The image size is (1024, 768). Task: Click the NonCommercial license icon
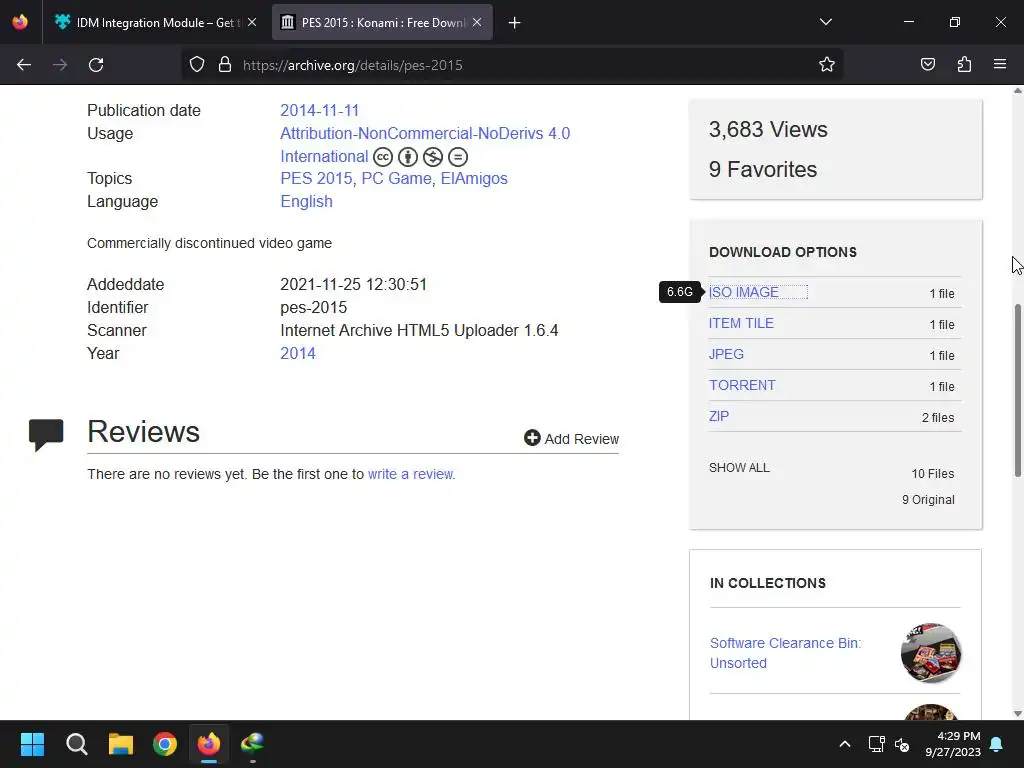click(433, 157)
